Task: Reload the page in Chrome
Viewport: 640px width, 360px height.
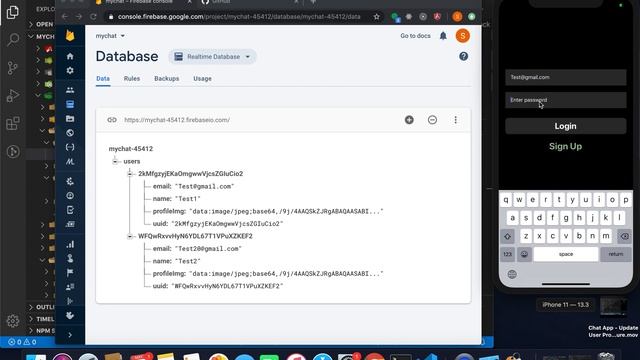Action: pos(93,17)
